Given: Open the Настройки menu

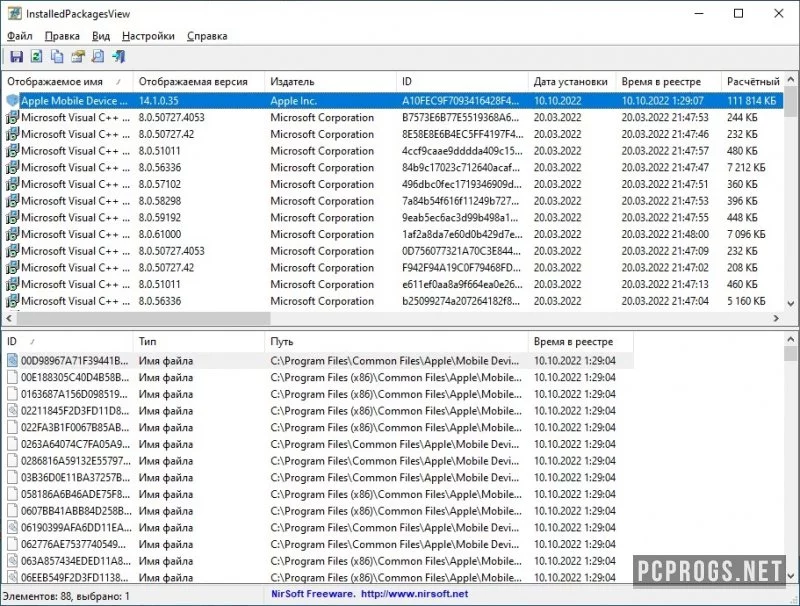Looking at the screenshot, I should click(148, 36).
